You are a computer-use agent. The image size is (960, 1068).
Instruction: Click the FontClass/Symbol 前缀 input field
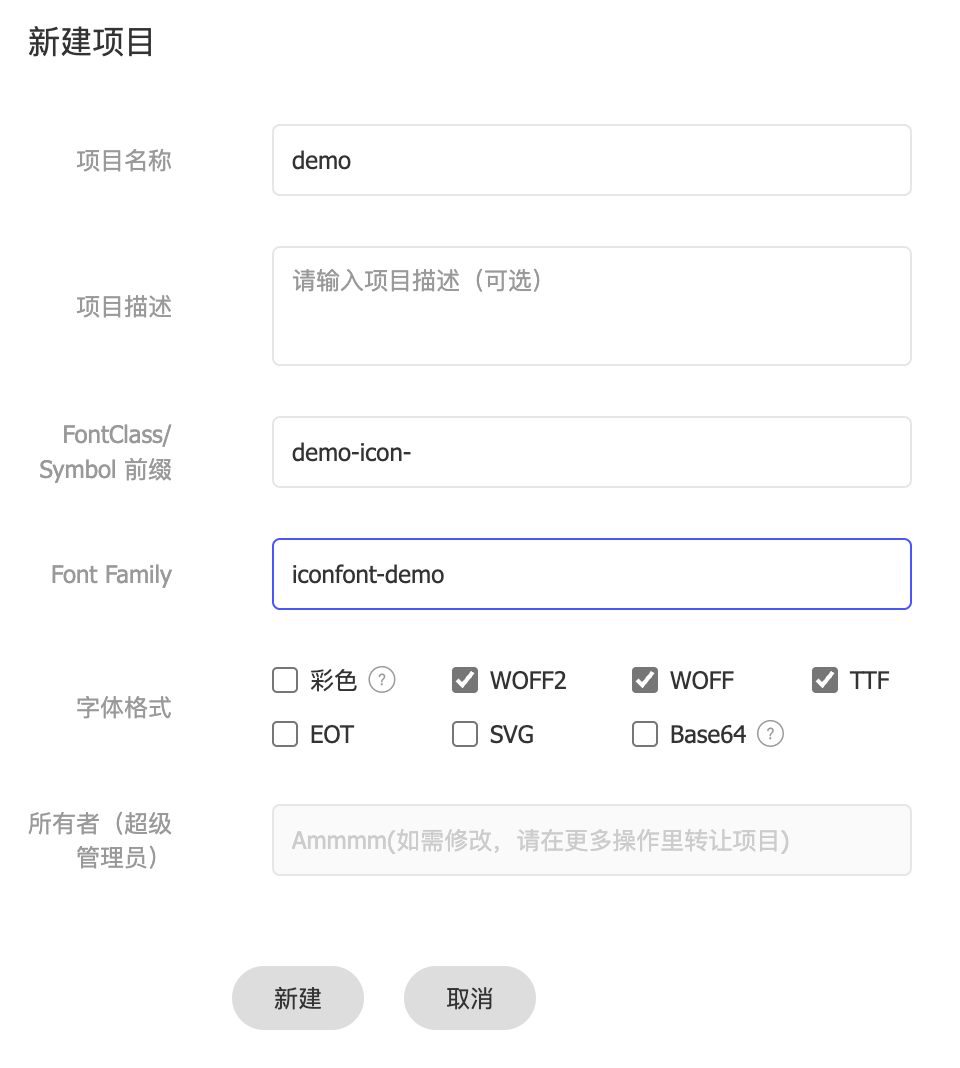click(x=591, y=452)
